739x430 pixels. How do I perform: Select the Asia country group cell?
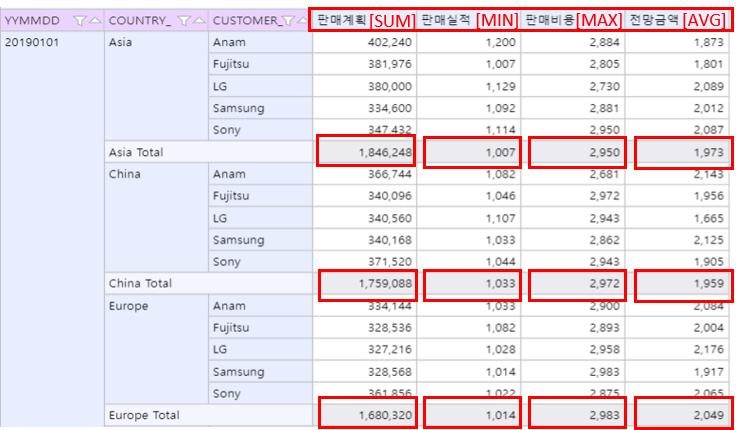[156, 86]
